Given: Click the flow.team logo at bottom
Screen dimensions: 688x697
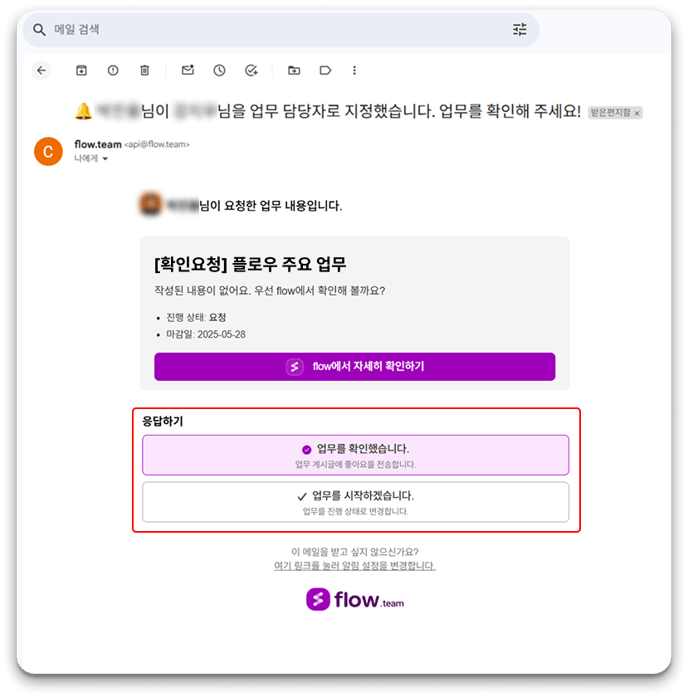Looking at the screenshot, I should tap(355, 600).
